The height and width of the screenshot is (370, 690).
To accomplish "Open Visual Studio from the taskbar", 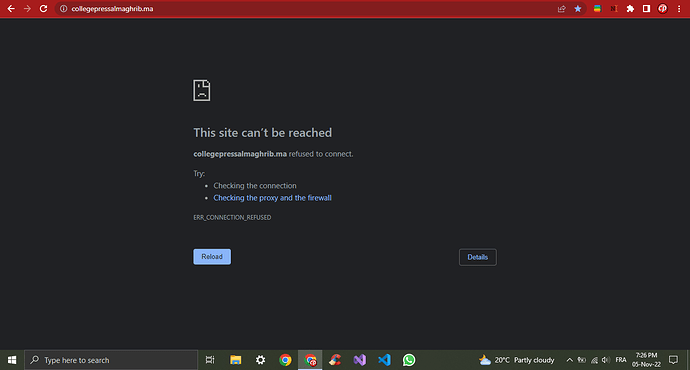I will [x=360, y=360].
